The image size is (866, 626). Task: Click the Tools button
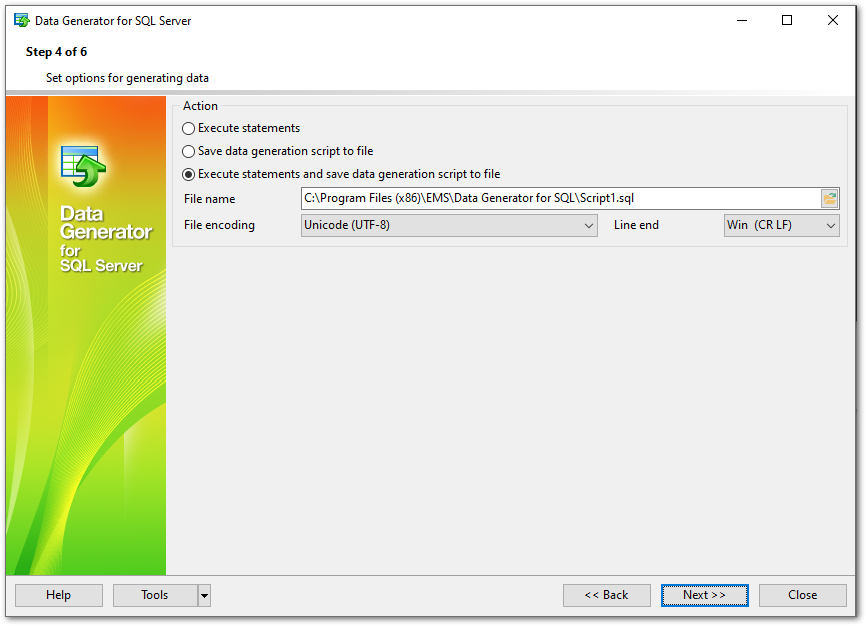coord(155,595)
